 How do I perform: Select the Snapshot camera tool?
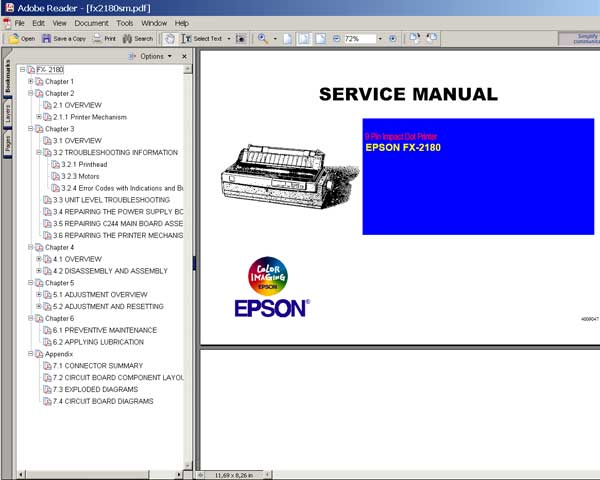tap(241, 39)
